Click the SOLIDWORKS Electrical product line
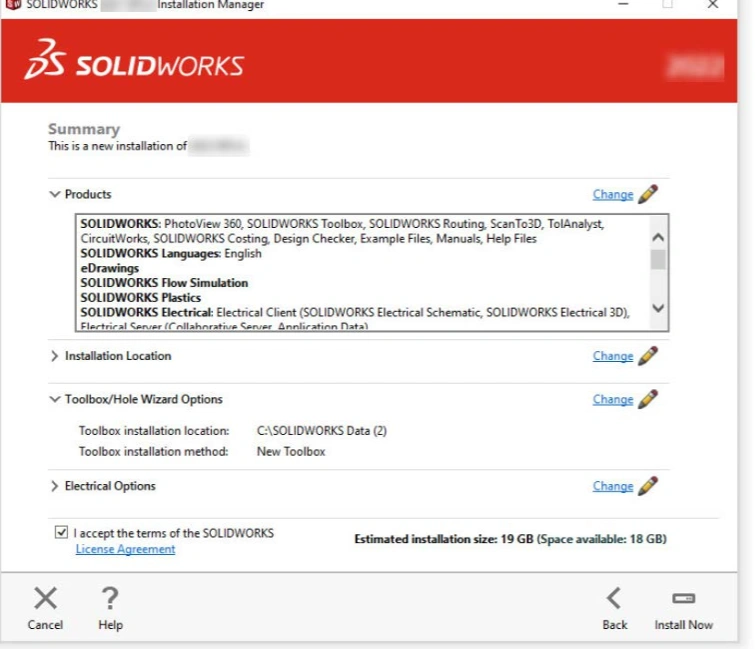756x649 pixels. click(x=355, y=312)
